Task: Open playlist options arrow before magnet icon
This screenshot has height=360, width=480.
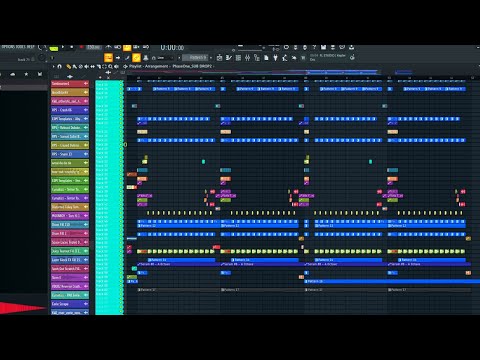Action: click(x=53, y=66)
